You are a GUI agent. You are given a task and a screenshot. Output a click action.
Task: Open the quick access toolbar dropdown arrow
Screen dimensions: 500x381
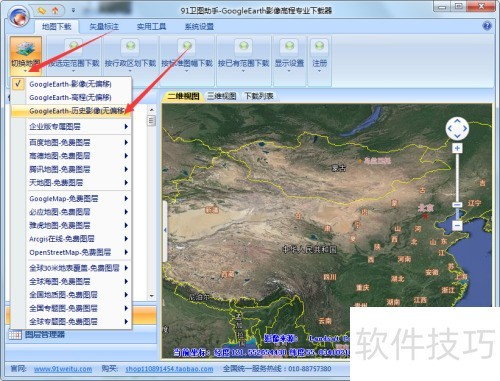tap(73, 11)
